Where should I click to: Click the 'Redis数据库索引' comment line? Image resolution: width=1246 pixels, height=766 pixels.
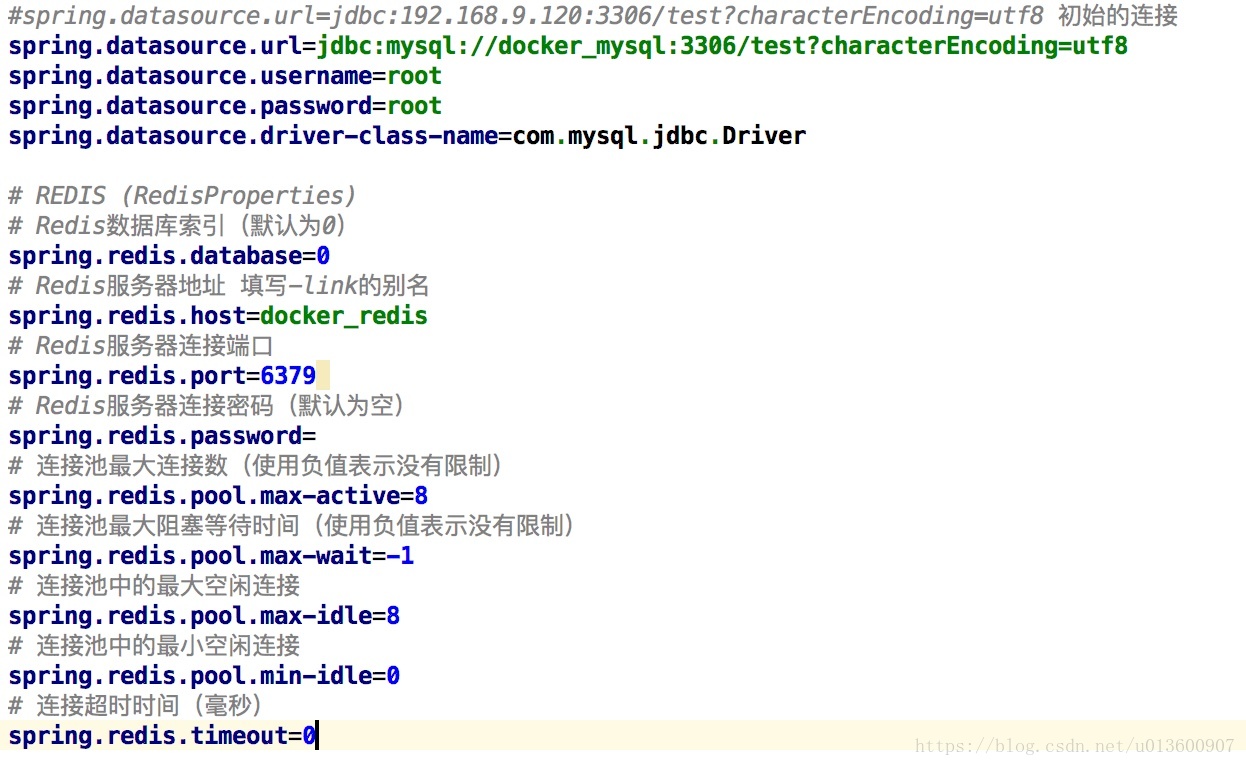[x=178, y=225]
